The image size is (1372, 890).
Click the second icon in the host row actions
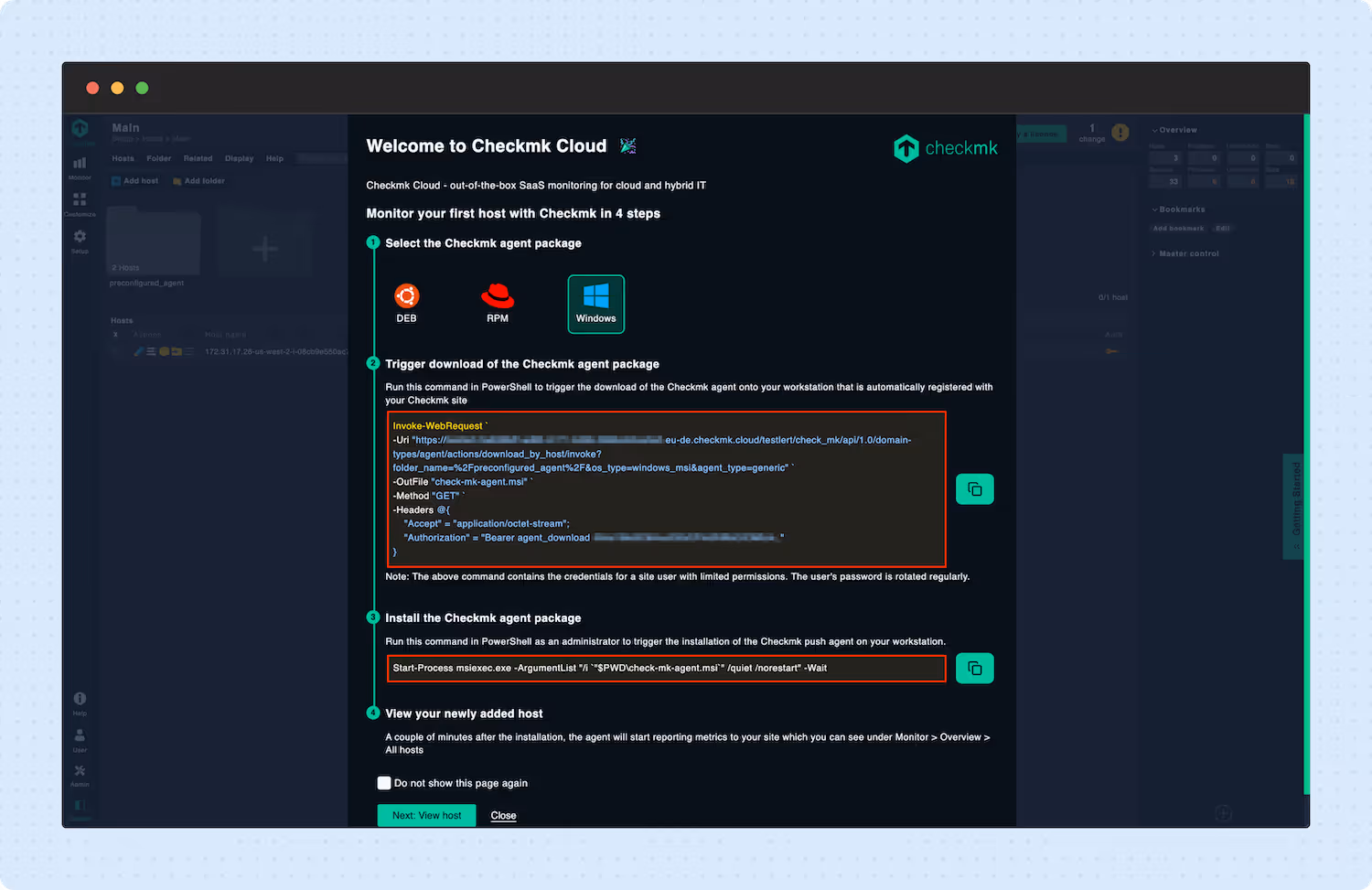(x=151, y=351)
